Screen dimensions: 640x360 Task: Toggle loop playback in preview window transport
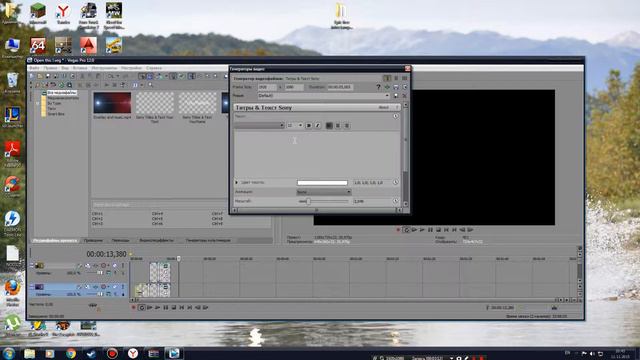click(406, 230)
